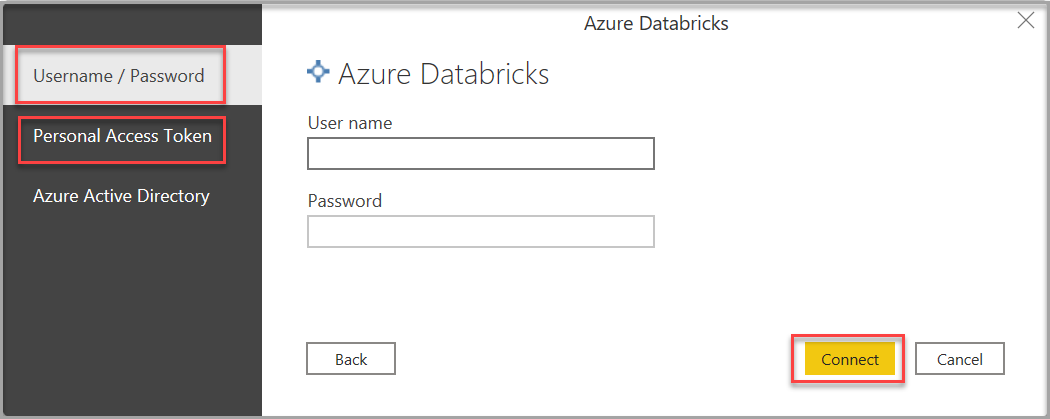
Task: Choose token-based sign-in from the sidebar
Action: pyautogui.click(x=122, y=136)
